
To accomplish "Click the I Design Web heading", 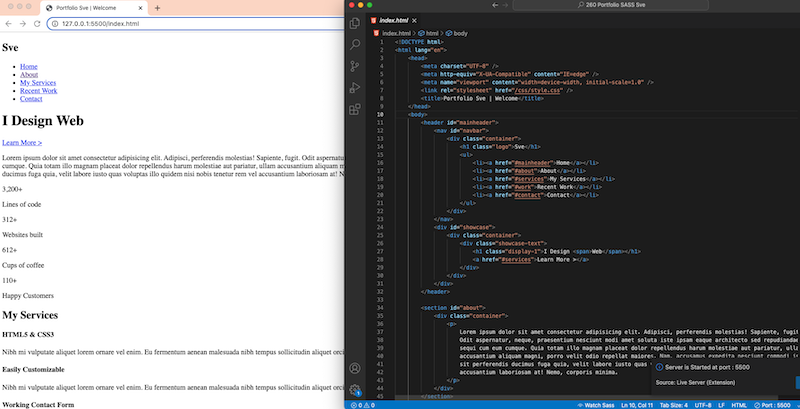I will 43,121.
